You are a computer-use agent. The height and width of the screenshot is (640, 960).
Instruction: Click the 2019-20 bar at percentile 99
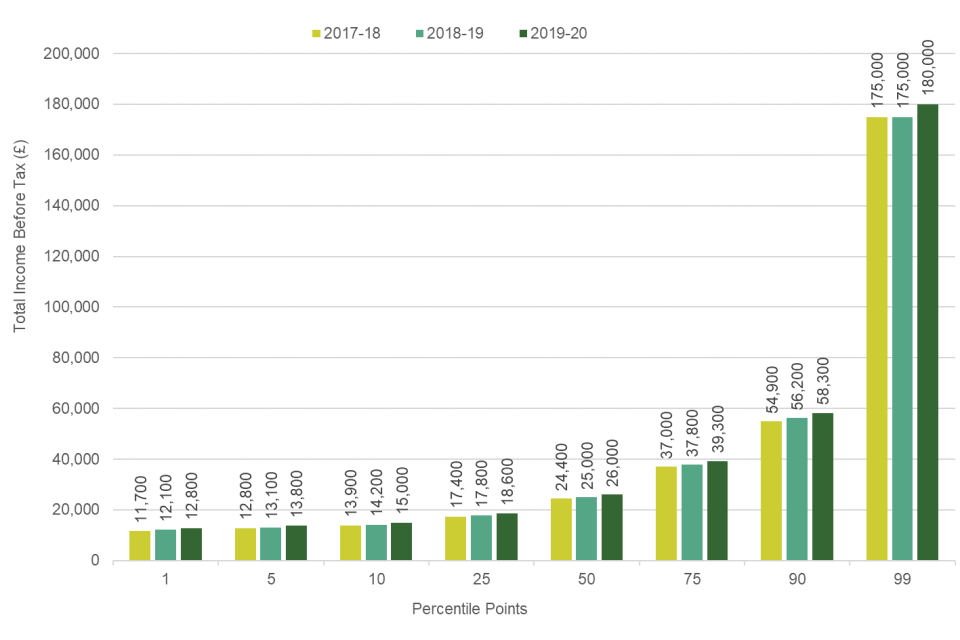(928, 331)
